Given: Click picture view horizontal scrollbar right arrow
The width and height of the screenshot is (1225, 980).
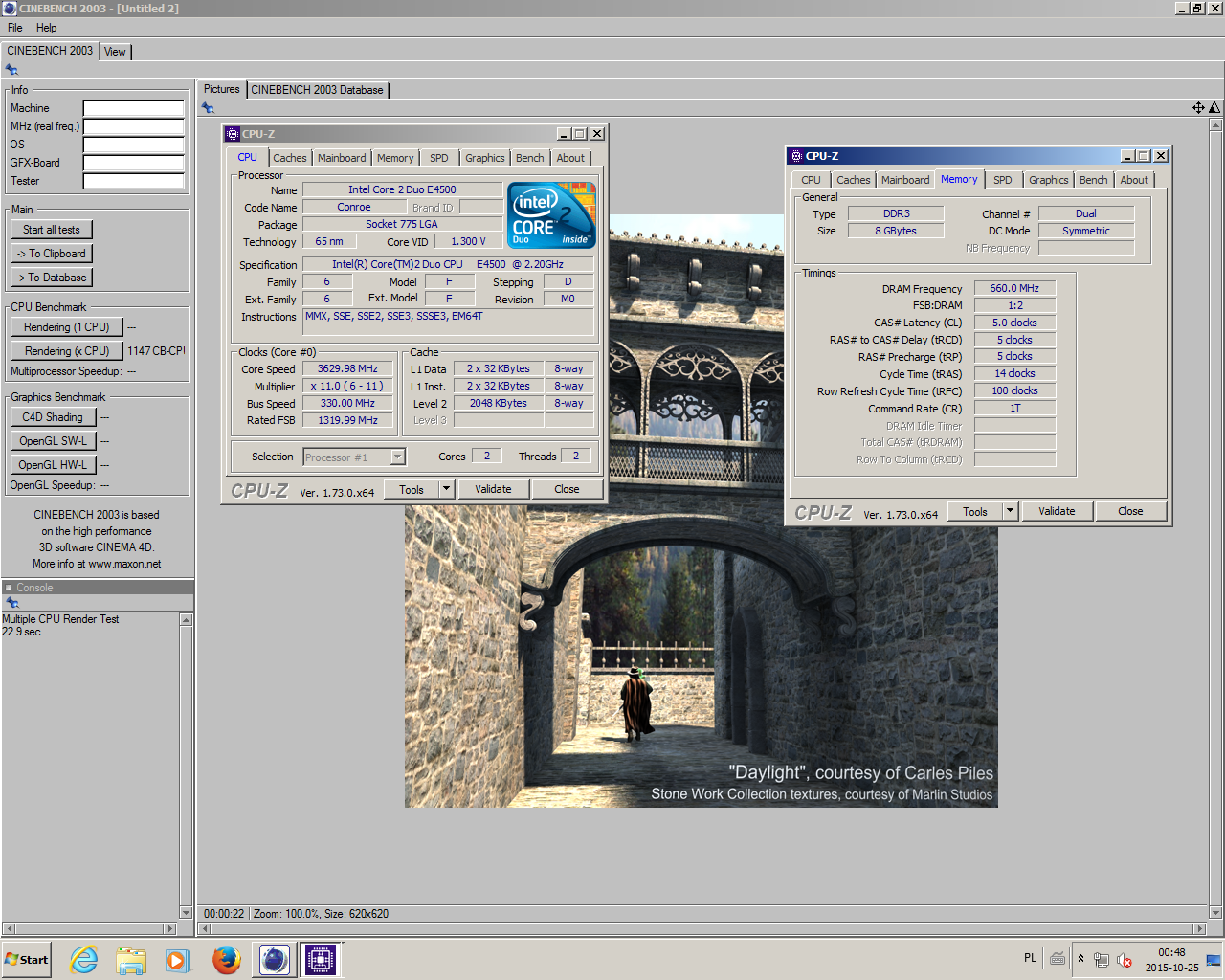Looking at the screenshot, I should pos(1199,928).
